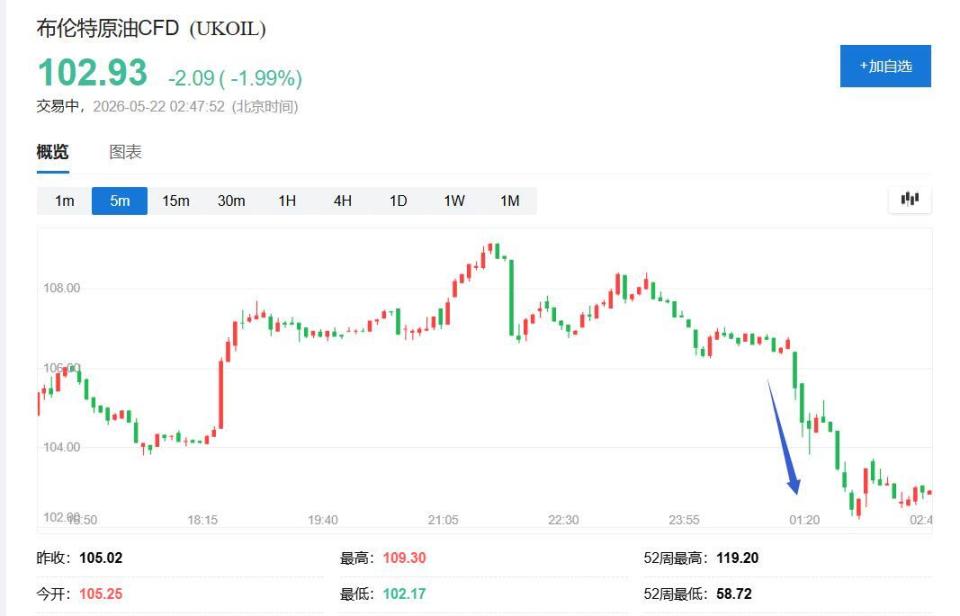Switch to the 图表 tab
This screenshot has height=616, width=960.
(126, 151)
